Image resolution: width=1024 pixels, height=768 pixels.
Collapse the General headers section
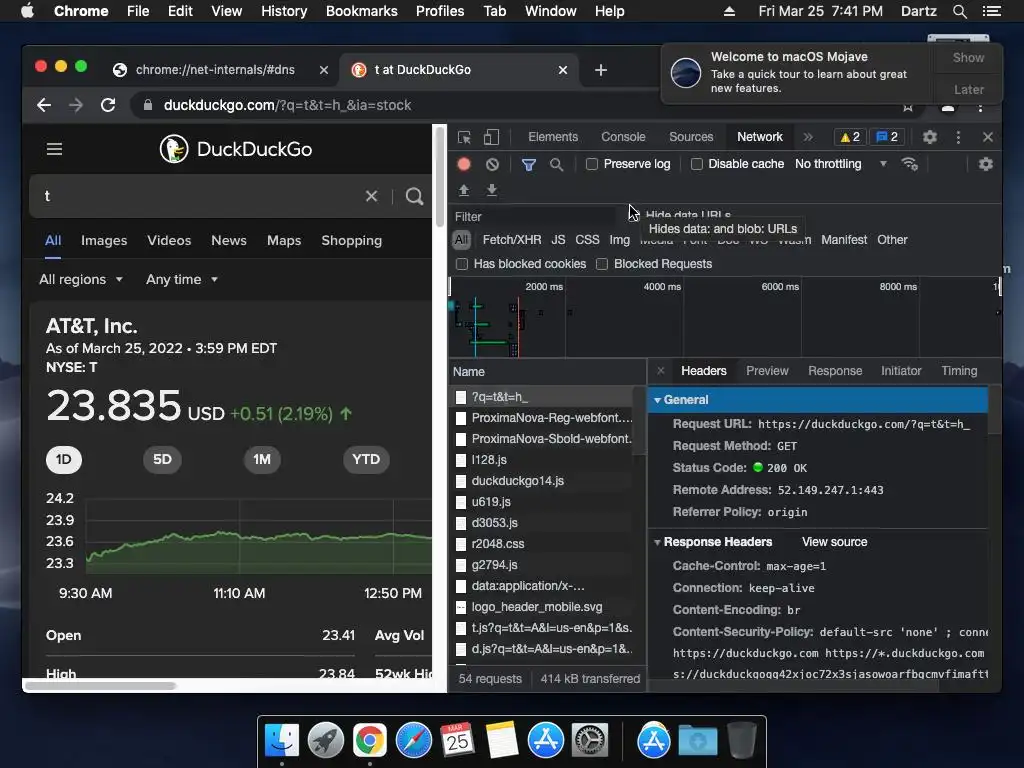click(658, 400)
